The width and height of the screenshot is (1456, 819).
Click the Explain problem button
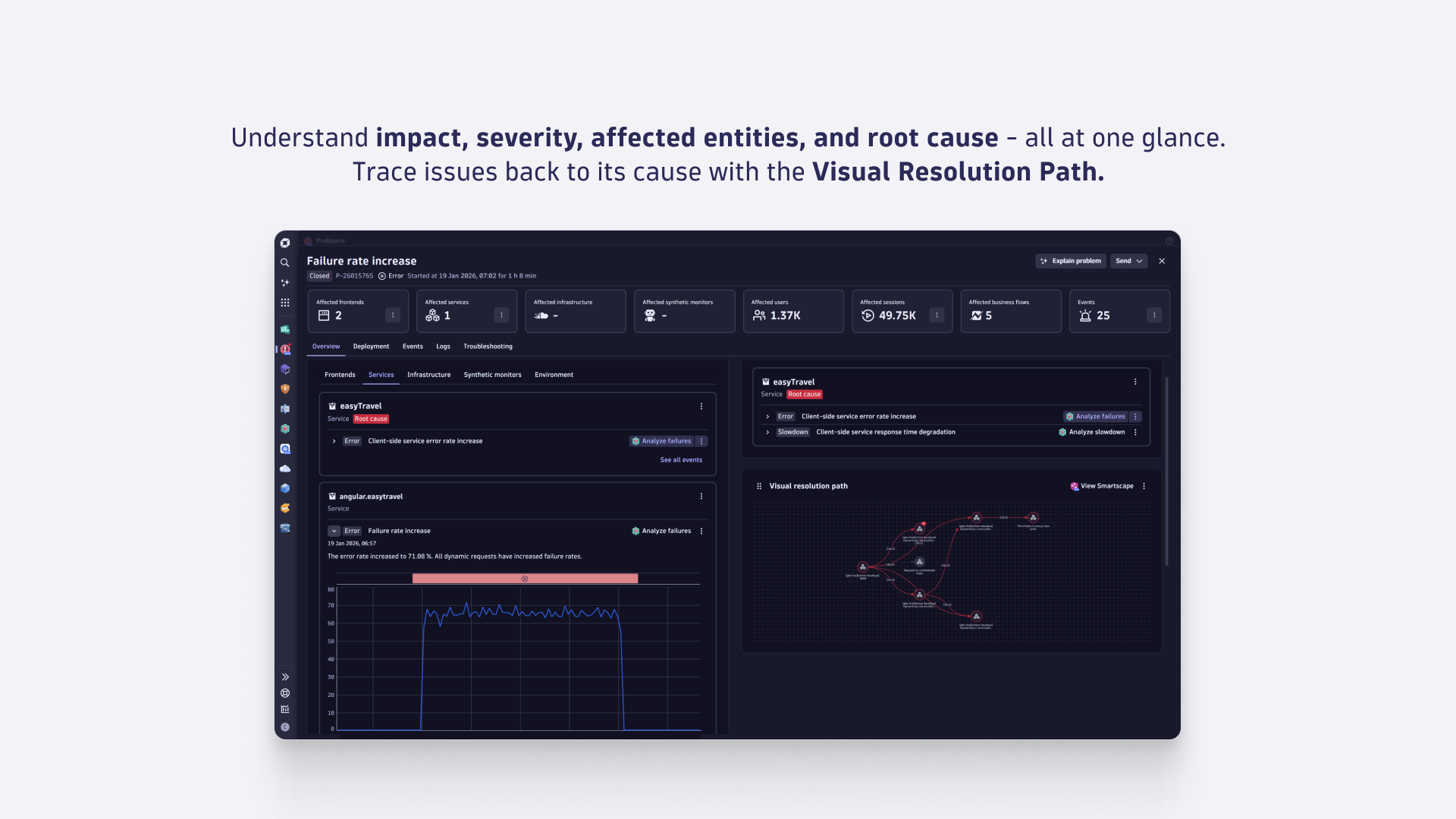coord(1071,261)
